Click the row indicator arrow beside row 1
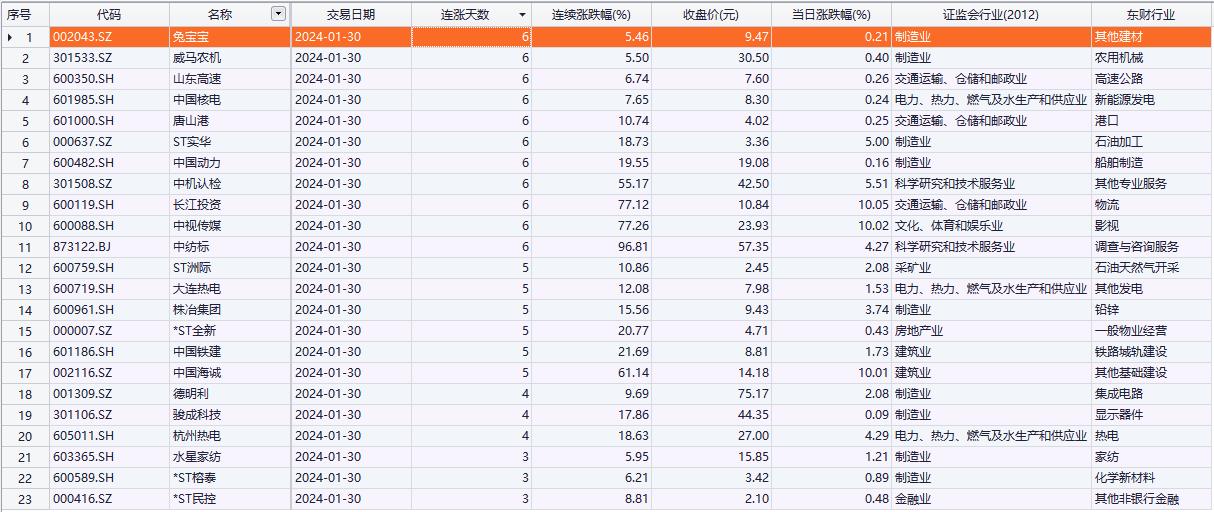This screenshot has height=512, width=1214. coord(11,37)
